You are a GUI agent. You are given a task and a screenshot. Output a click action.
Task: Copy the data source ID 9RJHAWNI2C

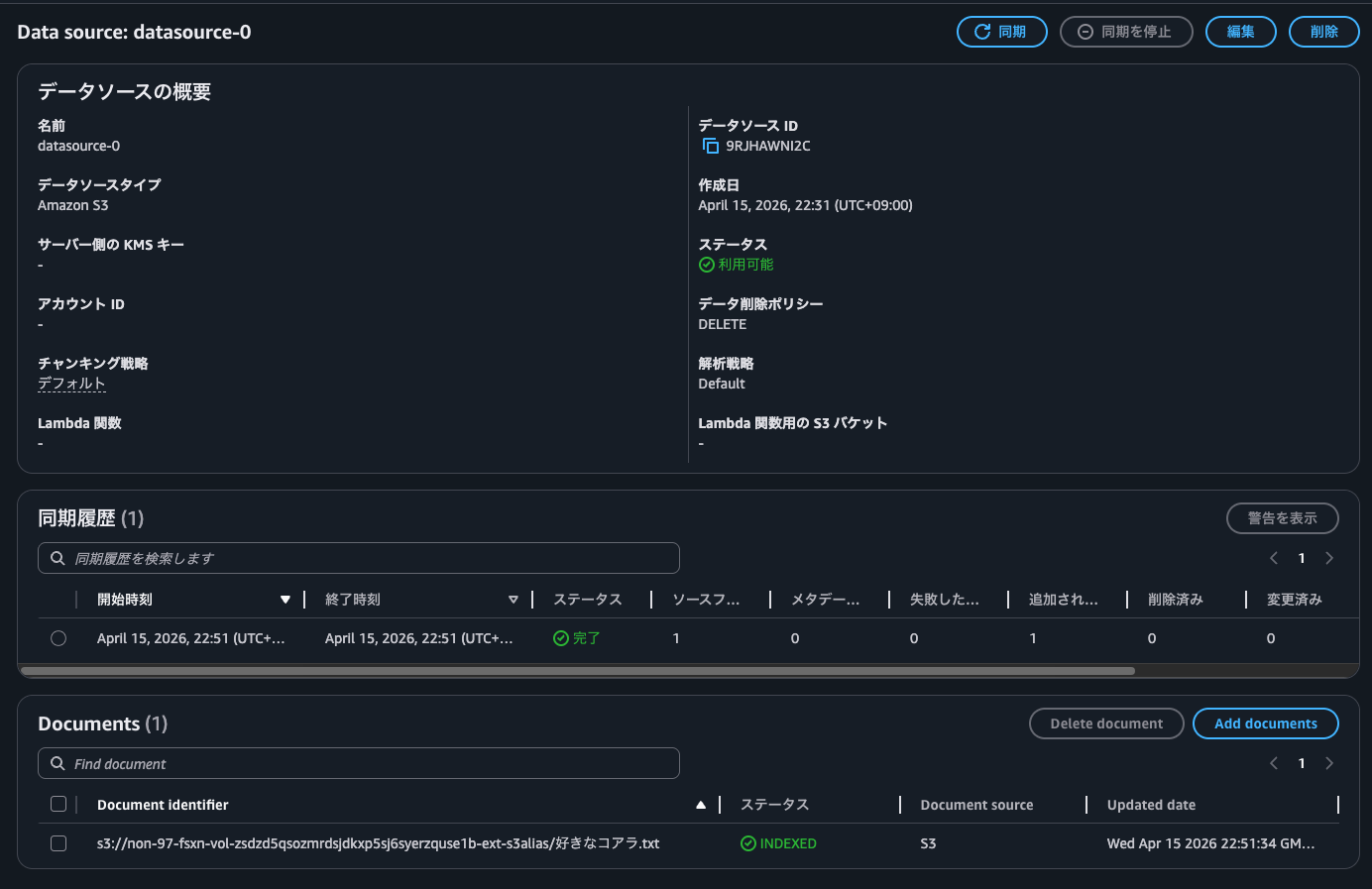(710, 146)
